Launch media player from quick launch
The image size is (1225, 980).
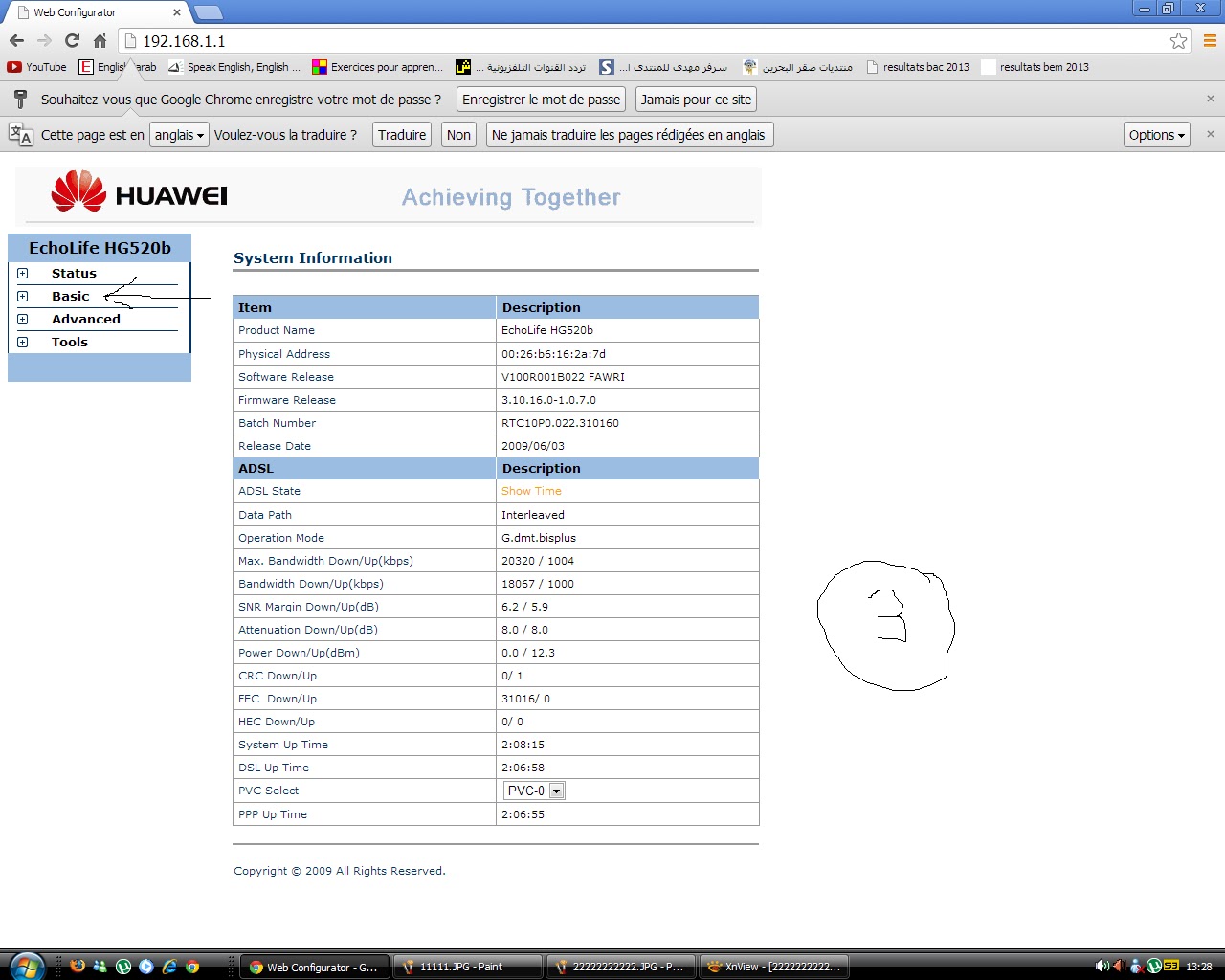click(x=146, y=967)
